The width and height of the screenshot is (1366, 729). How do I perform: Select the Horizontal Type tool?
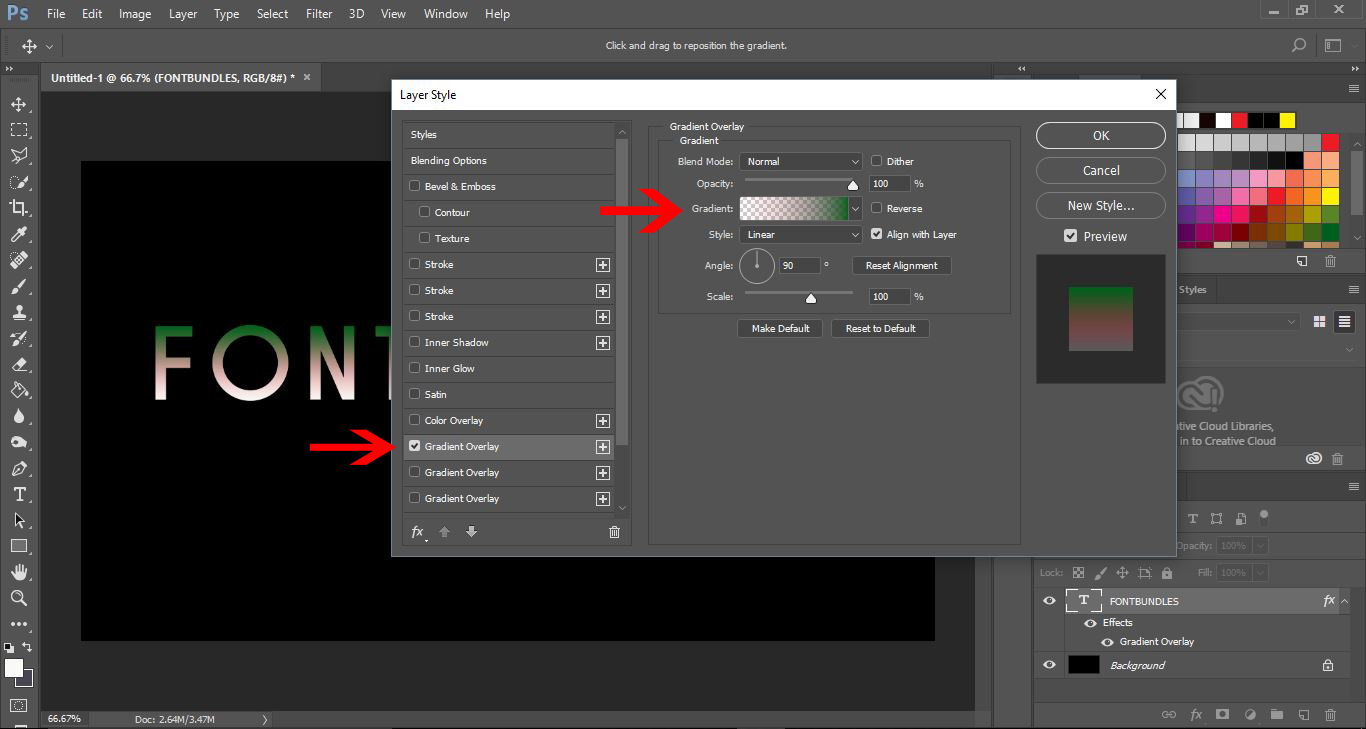coord(19,494)
